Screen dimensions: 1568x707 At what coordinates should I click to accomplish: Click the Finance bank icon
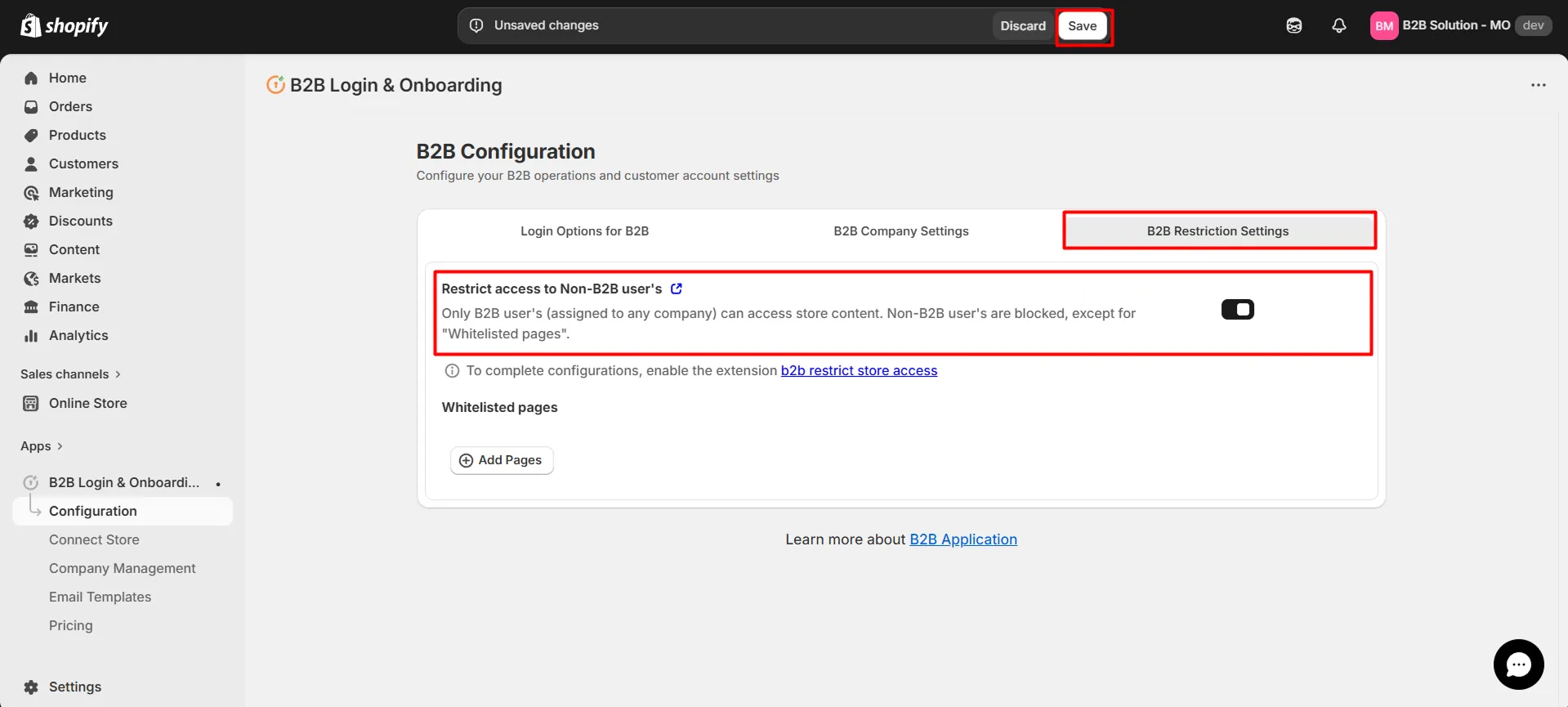(31, 307)
